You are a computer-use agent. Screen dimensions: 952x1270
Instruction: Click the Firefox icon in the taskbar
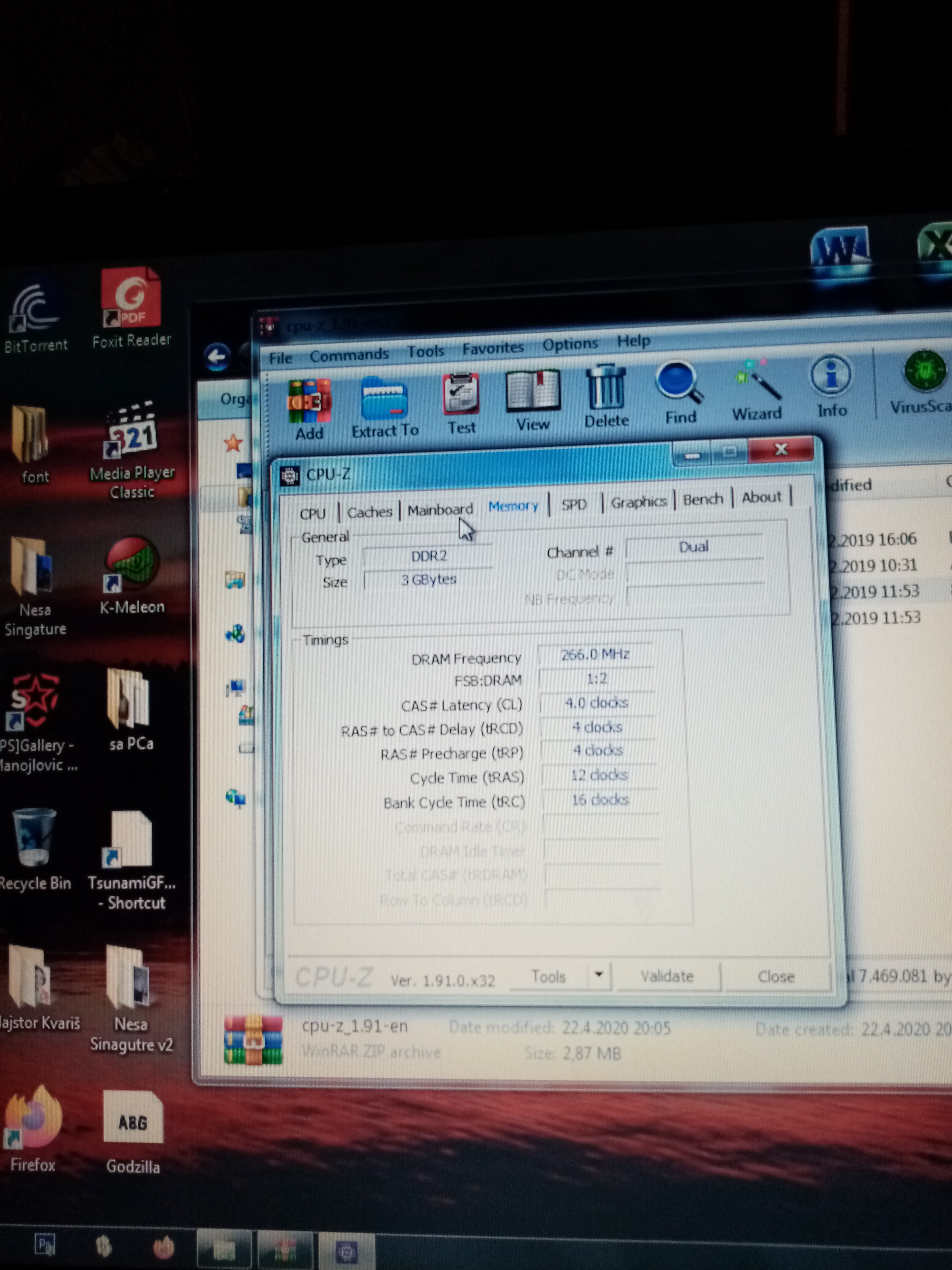tap(164, 1247)
